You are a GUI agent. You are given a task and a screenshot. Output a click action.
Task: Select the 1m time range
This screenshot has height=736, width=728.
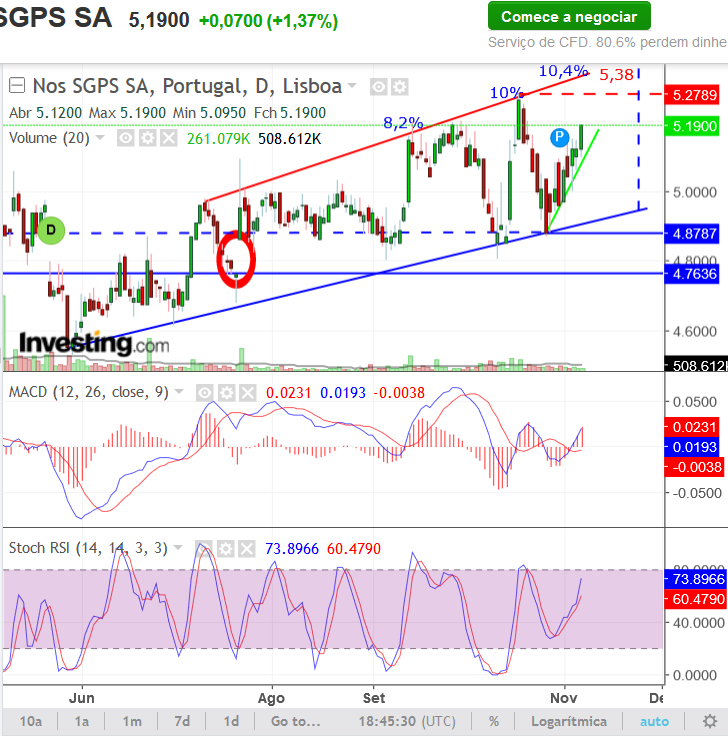132,721
